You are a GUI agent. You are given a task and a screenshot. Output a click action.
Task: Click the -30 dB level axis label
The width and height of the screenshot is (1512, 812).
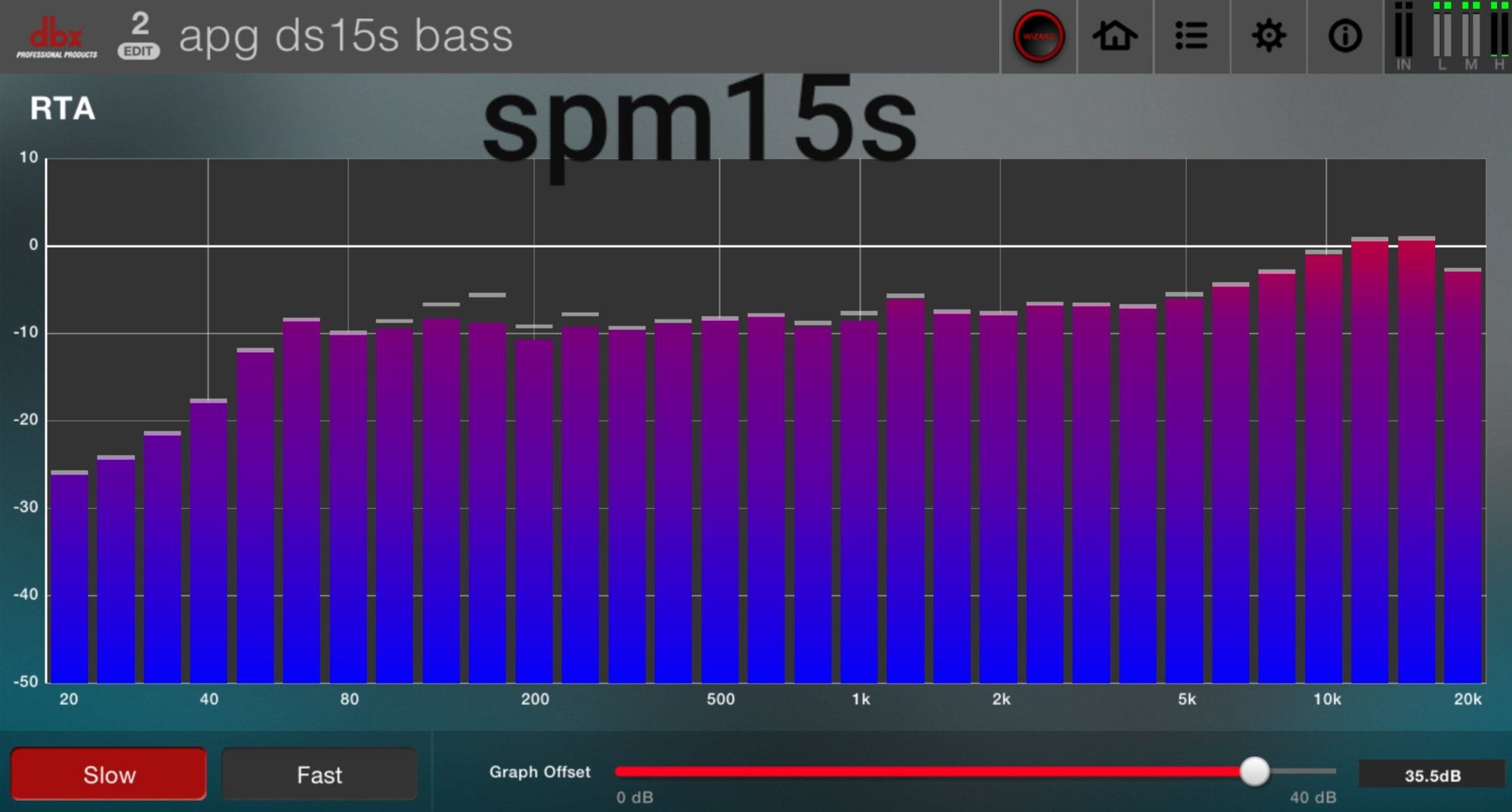click(26, 507)
